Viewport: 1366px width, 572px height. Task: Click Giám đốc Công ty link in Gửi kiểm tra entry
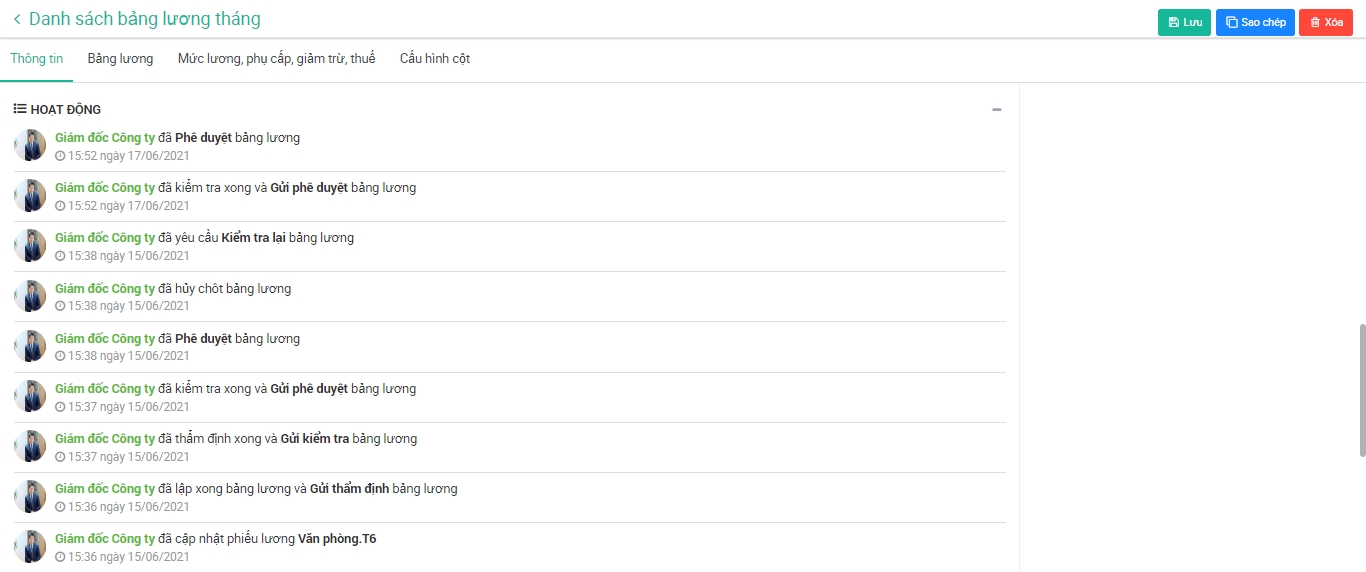click(x=105, y=439)
